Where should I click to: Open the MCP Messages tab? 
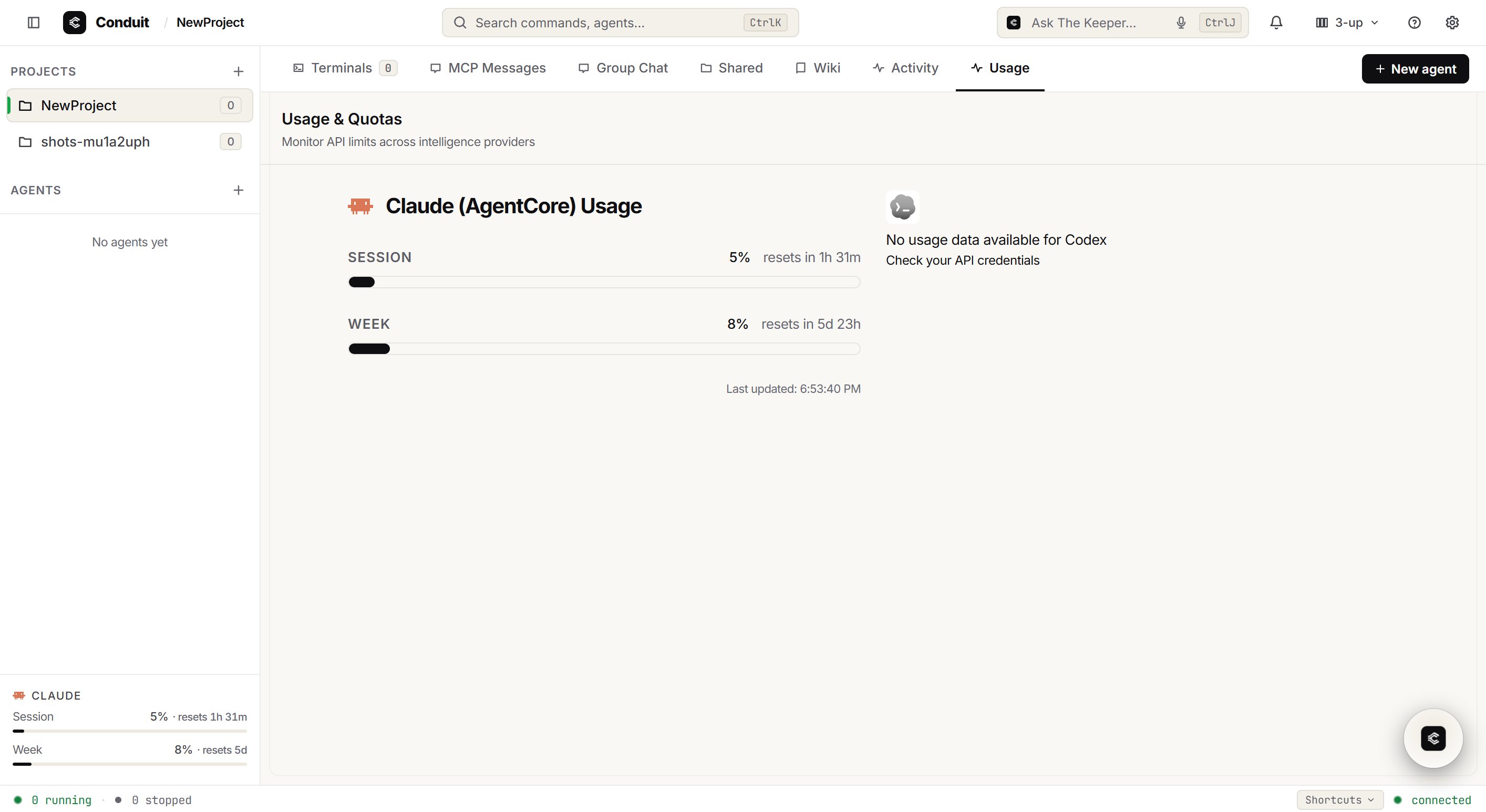488,68
